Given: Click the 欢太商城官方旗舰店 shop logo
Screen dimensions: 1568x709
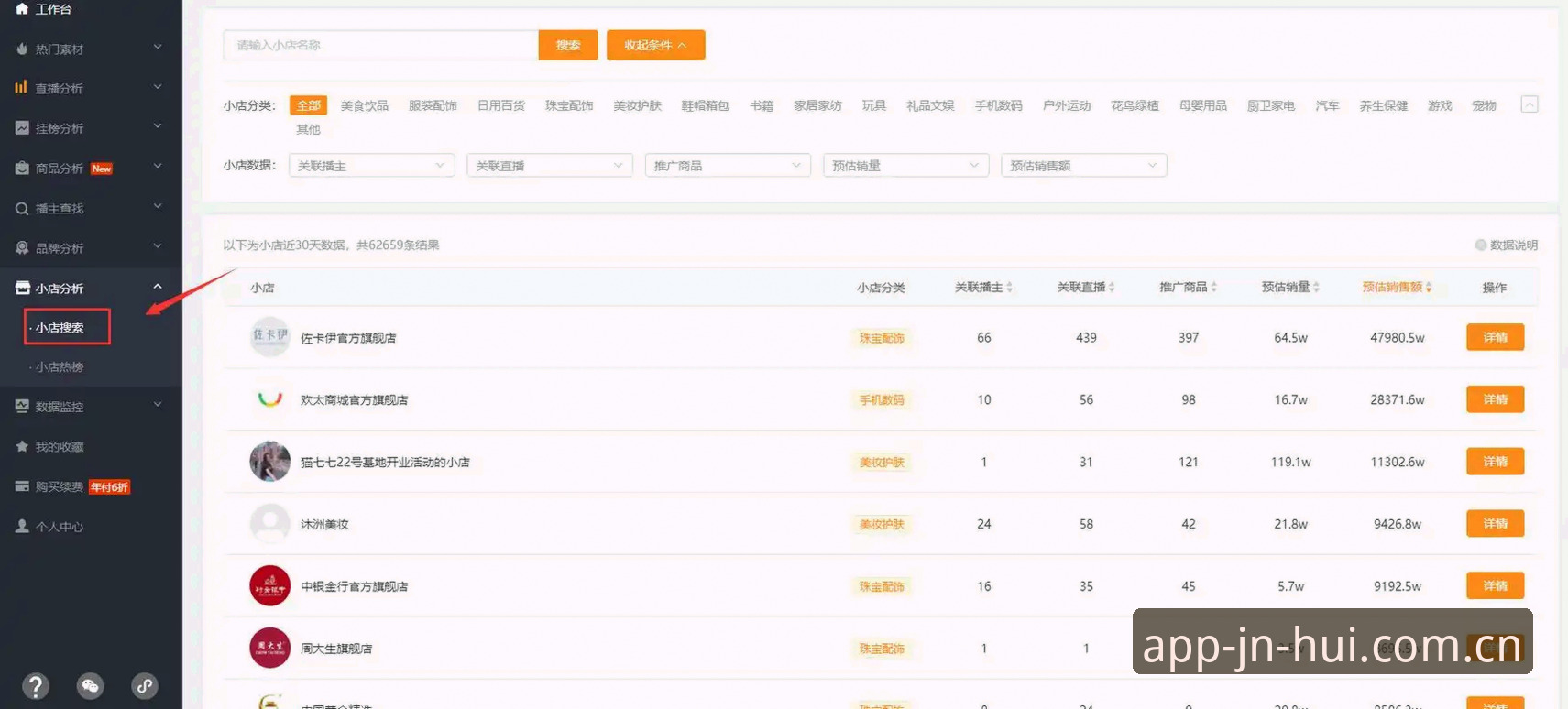Looking at the screenshot, I should (x=269, y=399).
